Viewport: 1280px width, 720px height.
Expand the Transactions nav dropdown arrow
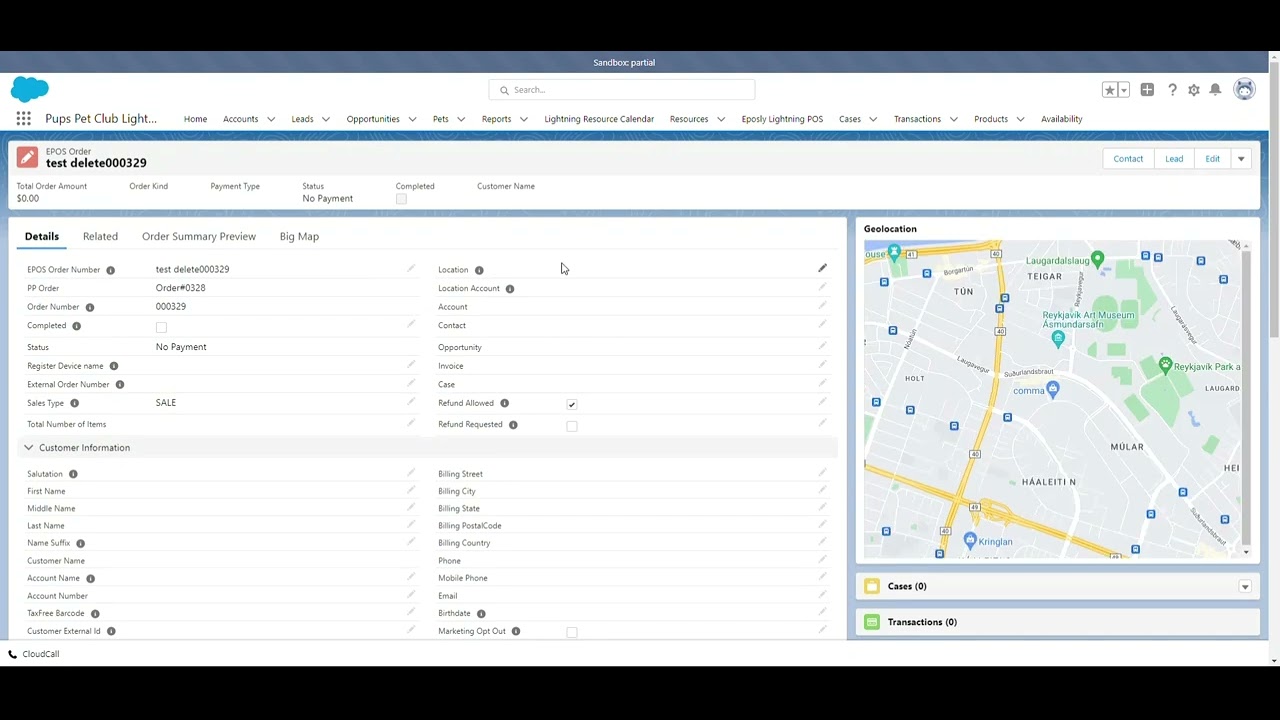953,119
